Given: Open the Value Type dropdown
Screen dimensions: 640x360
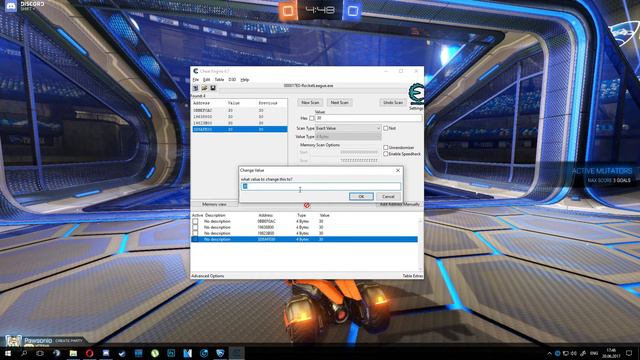Looking at the screenshot, I should coord(348,137).
